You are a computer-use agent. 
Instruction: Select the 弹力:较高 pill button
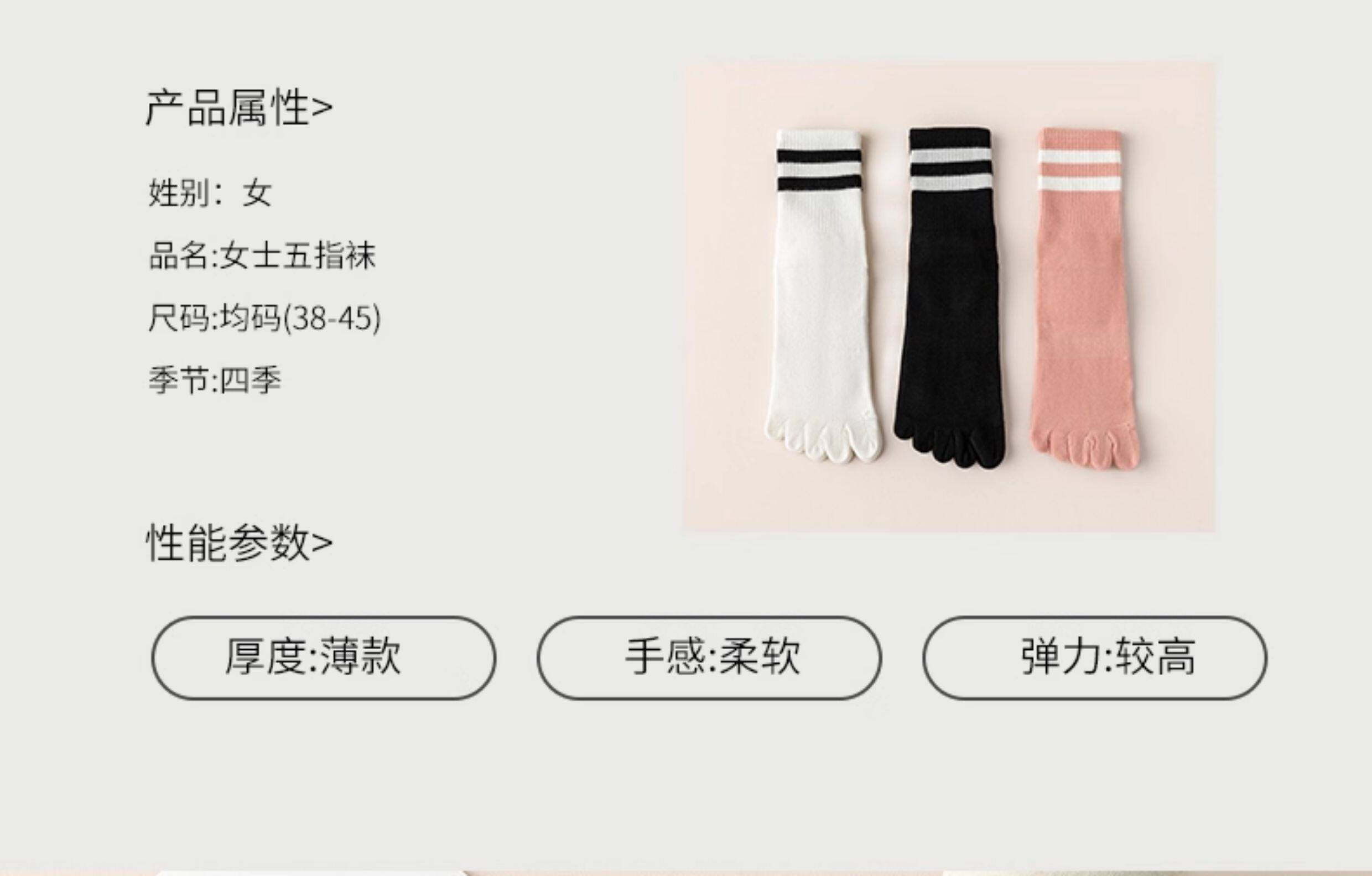(x=1094, y=658)
